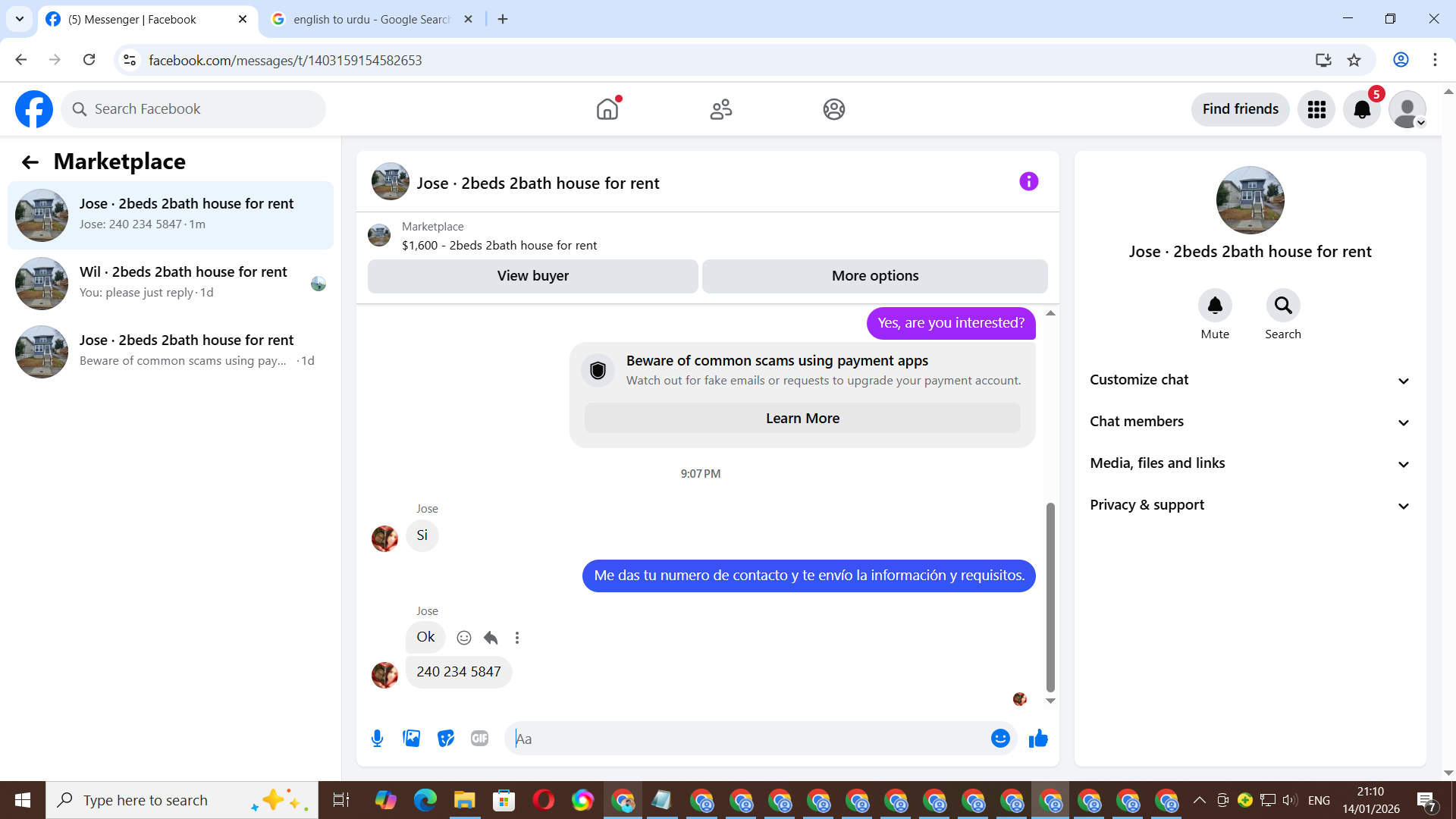The width and height of the screenshot is (1456, 819).
Task: Open the GIF picker
Action: [x=479, y=738]
